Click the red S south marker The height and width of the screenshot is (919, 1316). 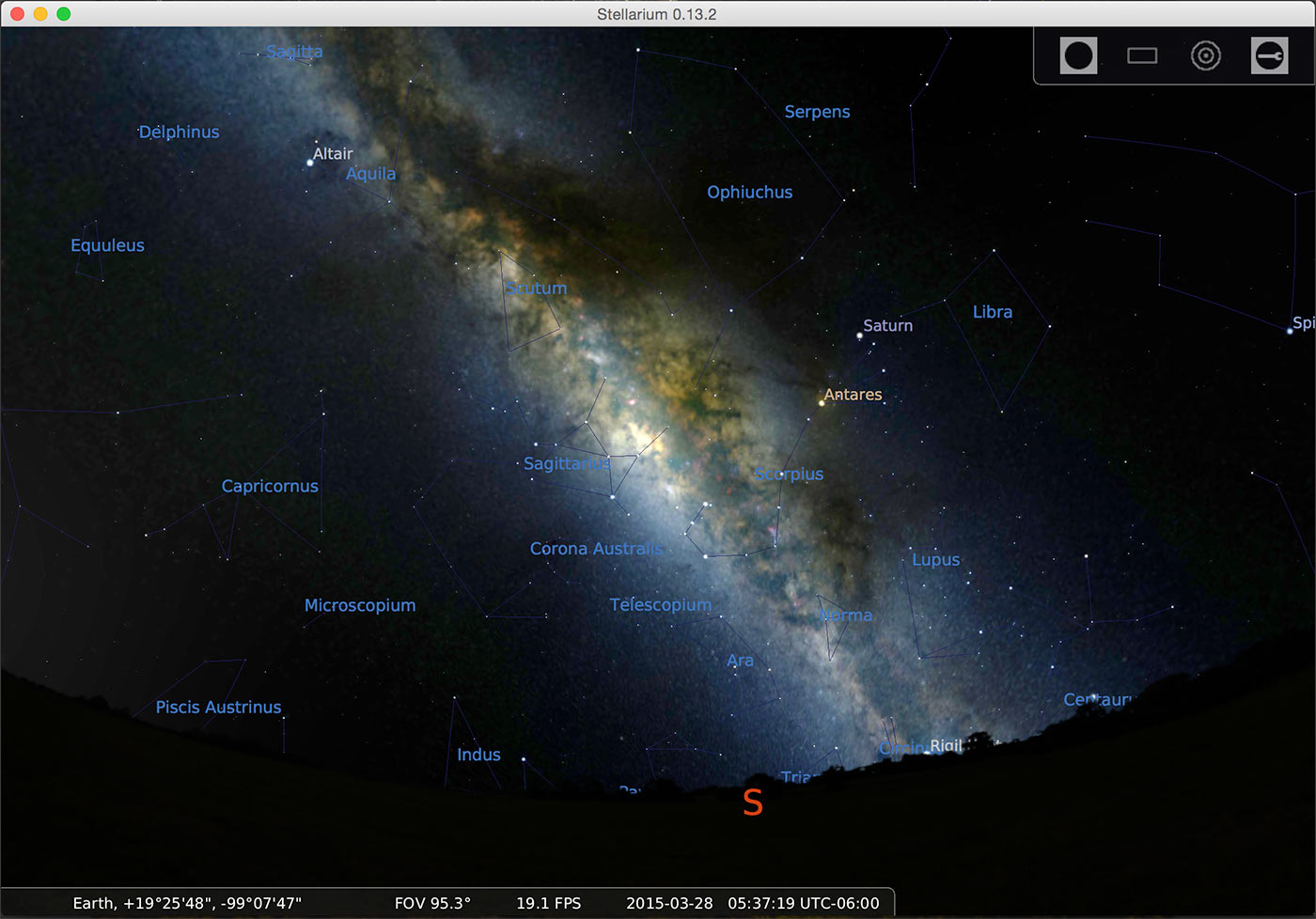click(x=752, y=802)
